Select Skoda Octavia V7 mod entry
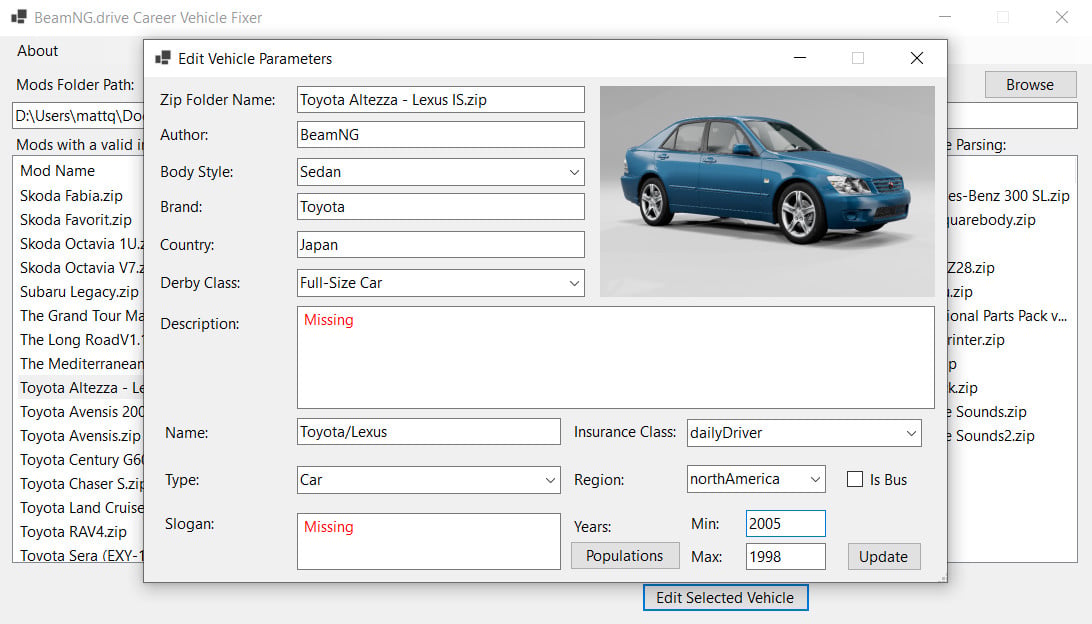1092x624 pixels. pyautogui.click(x=81, y=267)
